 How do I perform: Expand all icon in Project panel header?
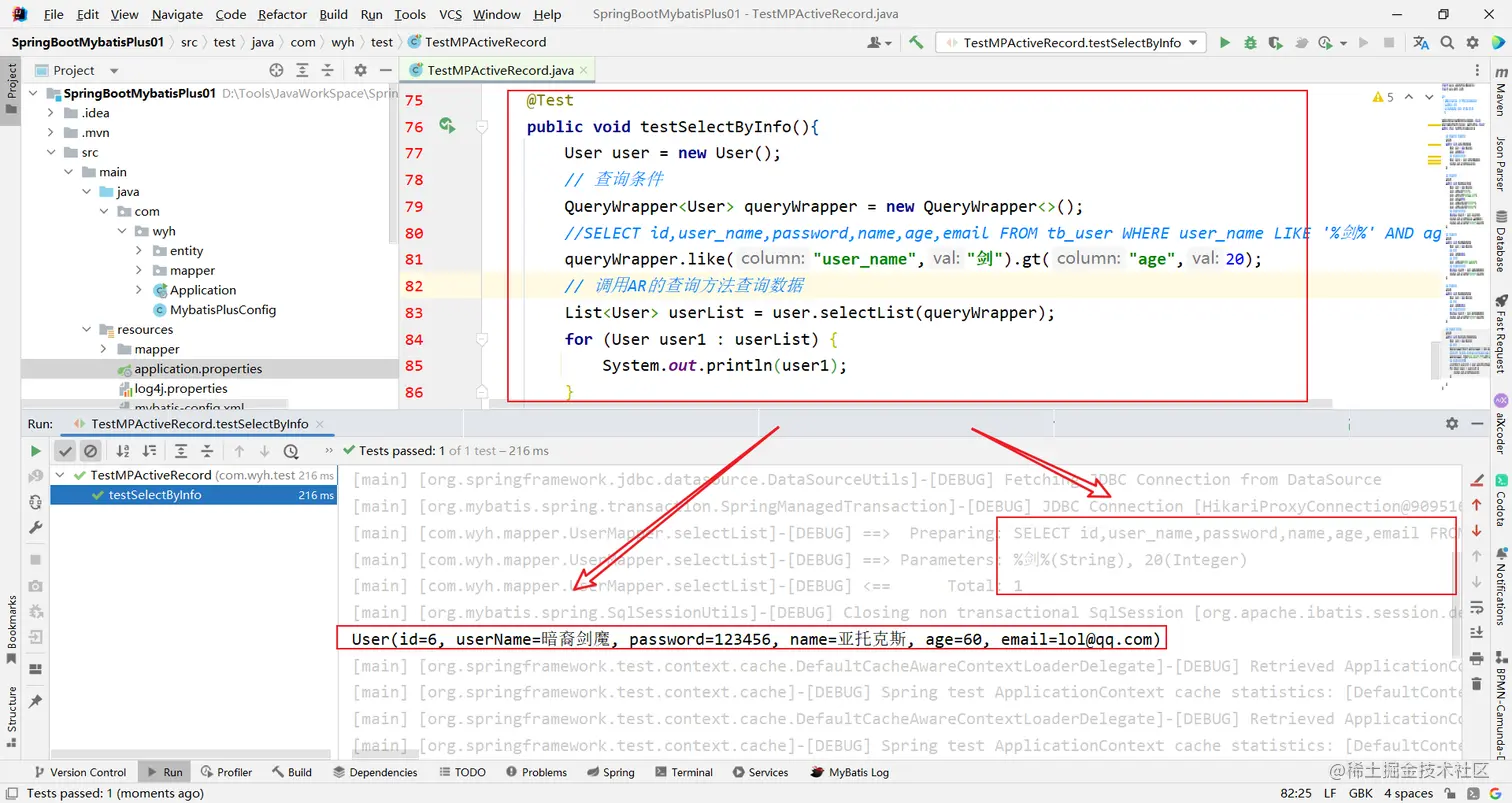pos(303,70)
